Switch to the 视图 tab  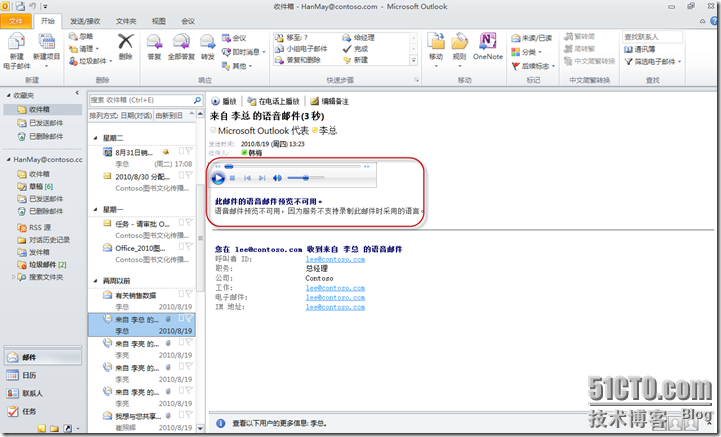coord(159,21)
